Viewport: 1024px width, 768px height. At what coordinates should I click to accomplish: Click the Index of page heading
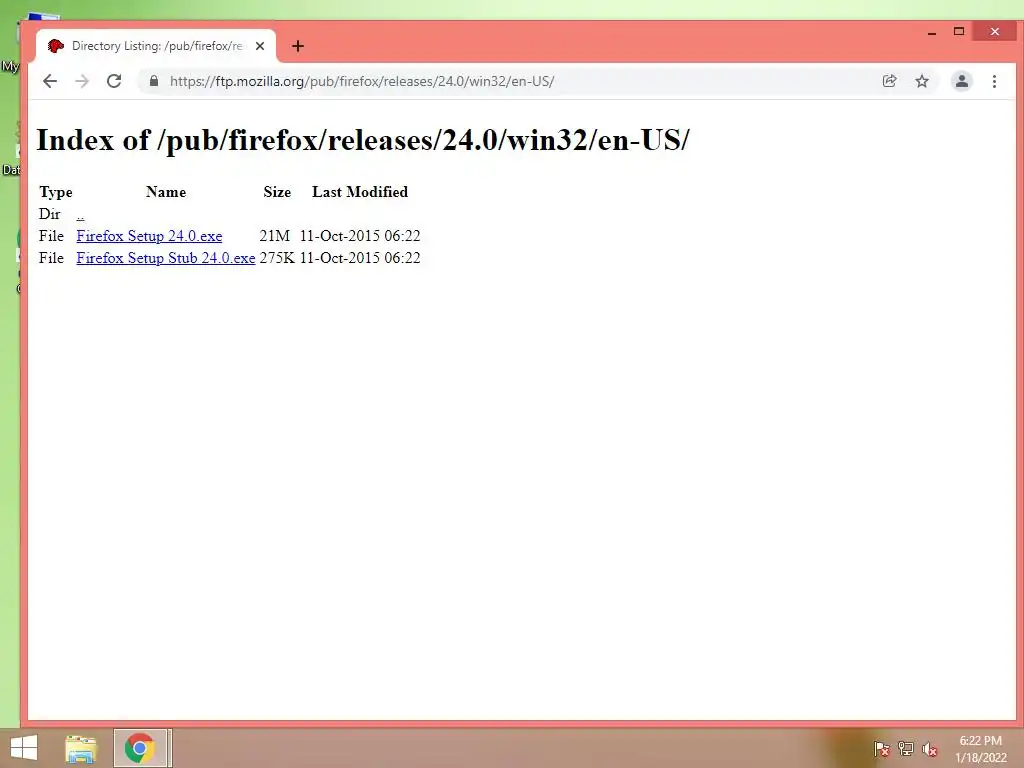(362, 140)
